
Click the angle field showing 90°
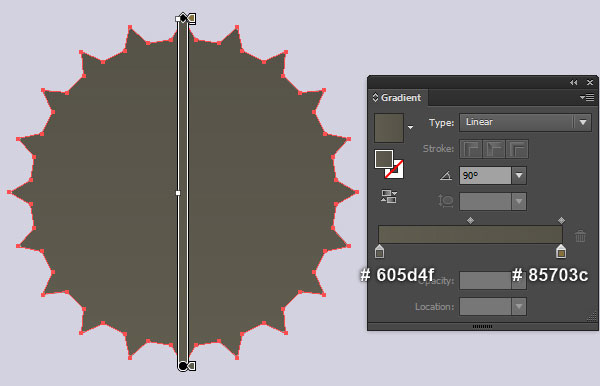[x=485, y=176]
